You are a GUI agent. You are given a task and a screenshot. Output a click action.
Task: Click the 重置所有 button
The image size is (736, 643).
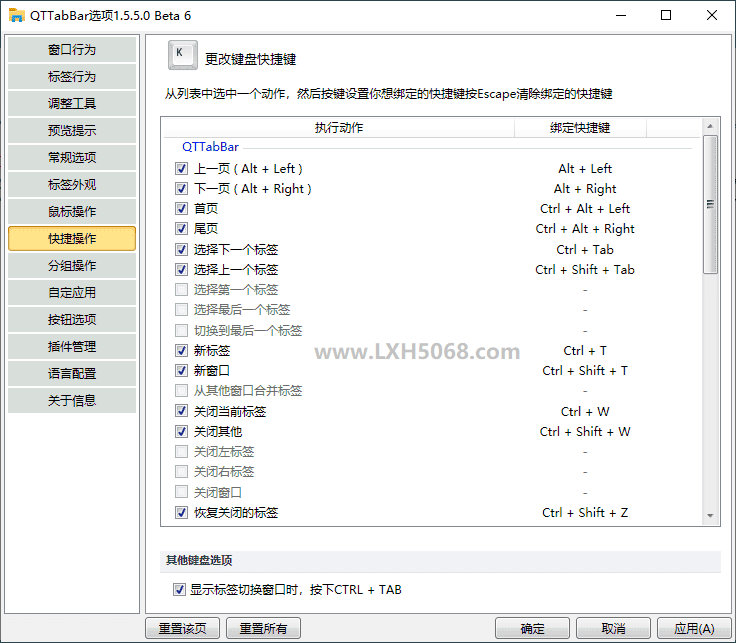point(263,628)
